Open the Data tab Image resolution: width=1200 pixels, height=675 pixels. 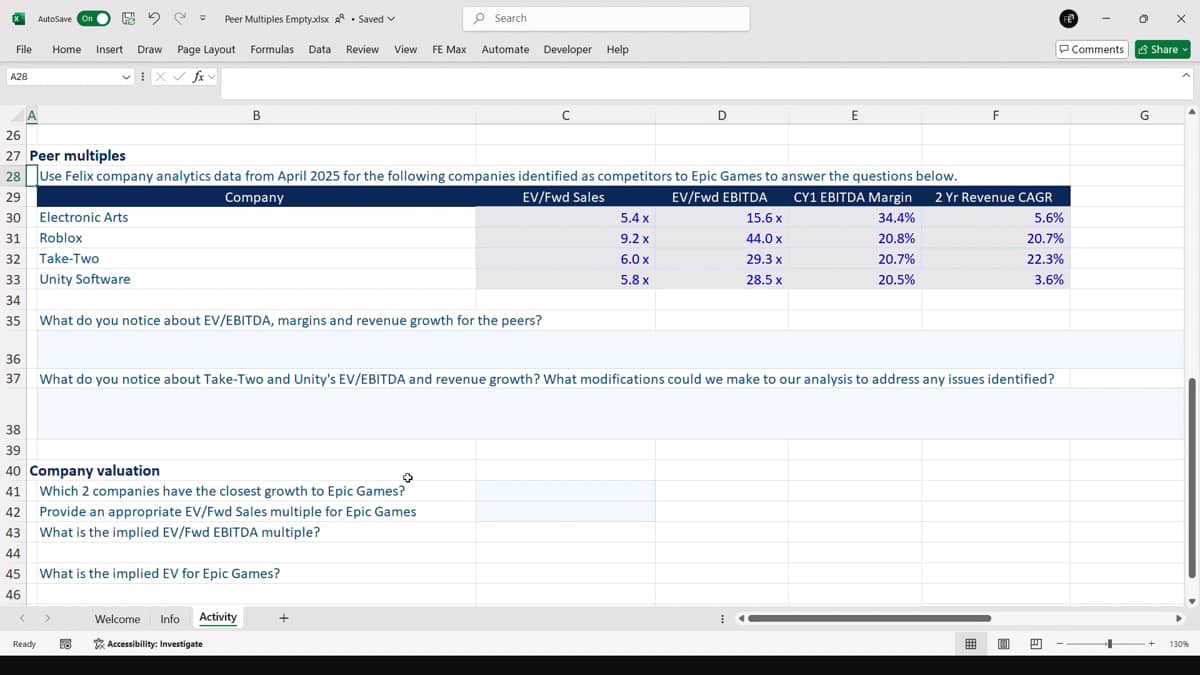tap(320, 49)
